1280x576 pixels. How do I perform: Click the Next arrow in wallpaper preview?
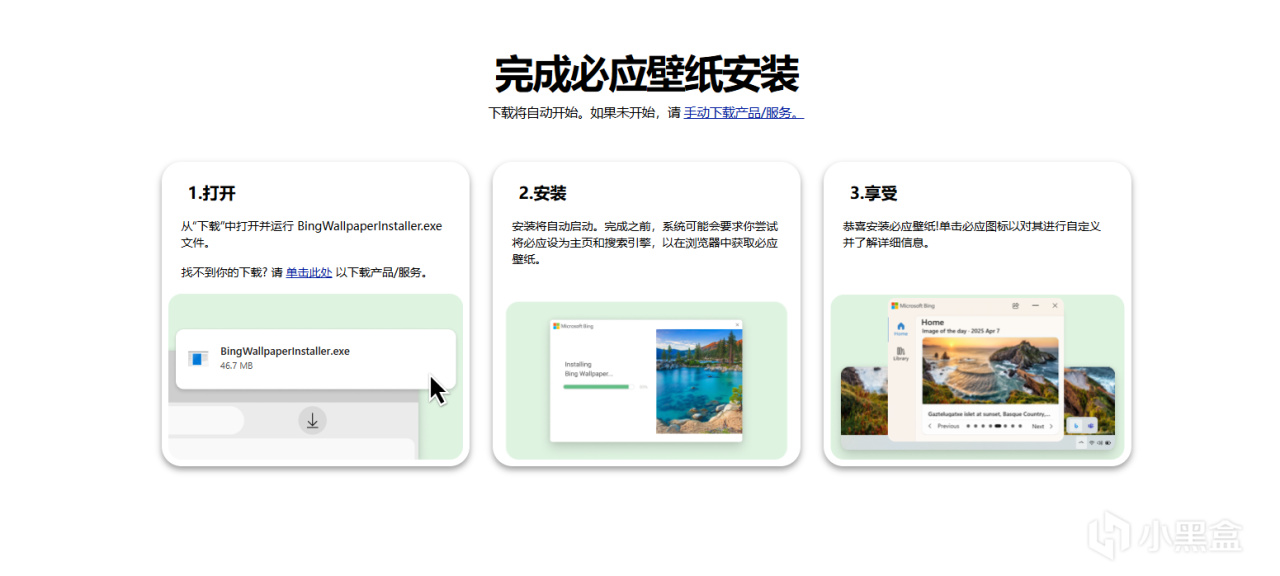tap(1051, 426)
